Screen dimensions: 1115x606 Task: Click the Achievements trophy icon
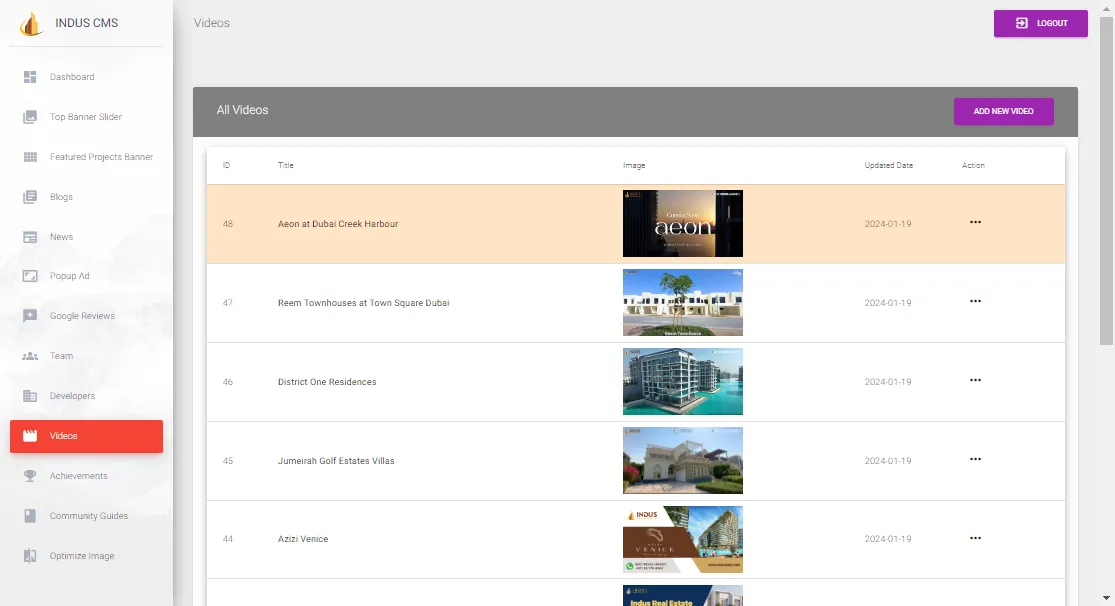[x=30, y=476]
